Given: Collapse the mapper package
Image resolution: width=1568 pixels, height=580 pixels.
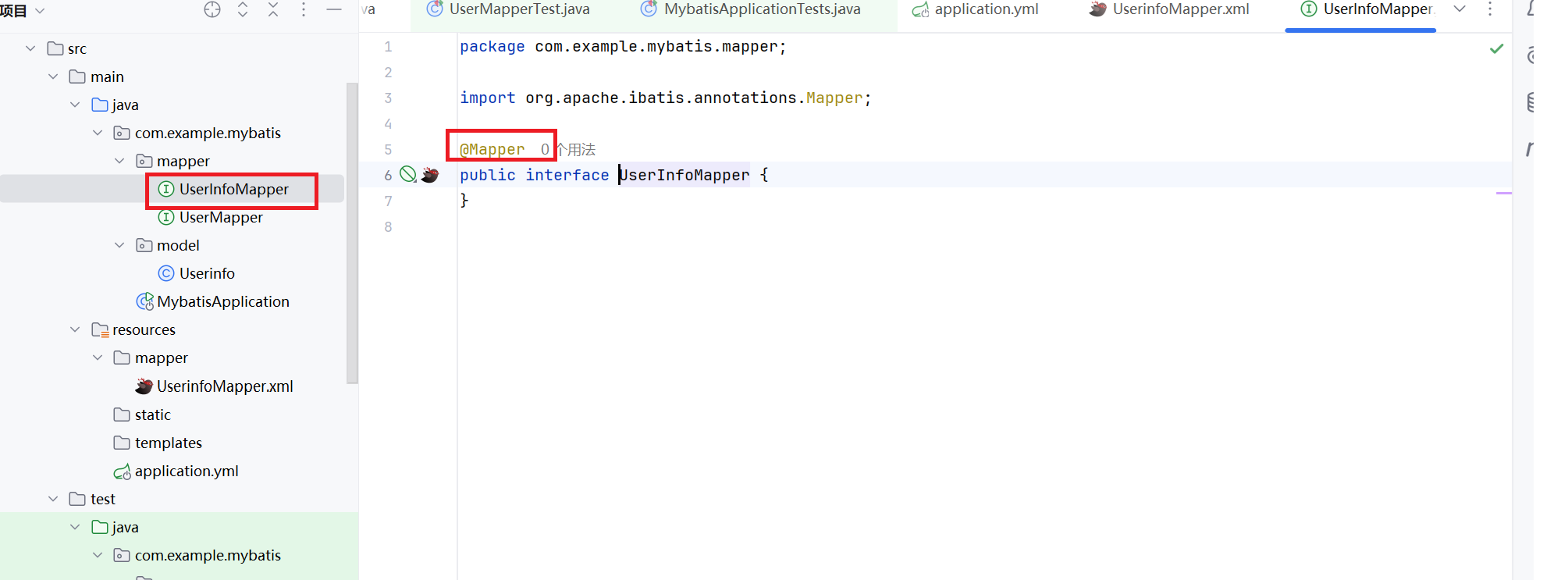Looking at the screenshot, I should 119,161.
